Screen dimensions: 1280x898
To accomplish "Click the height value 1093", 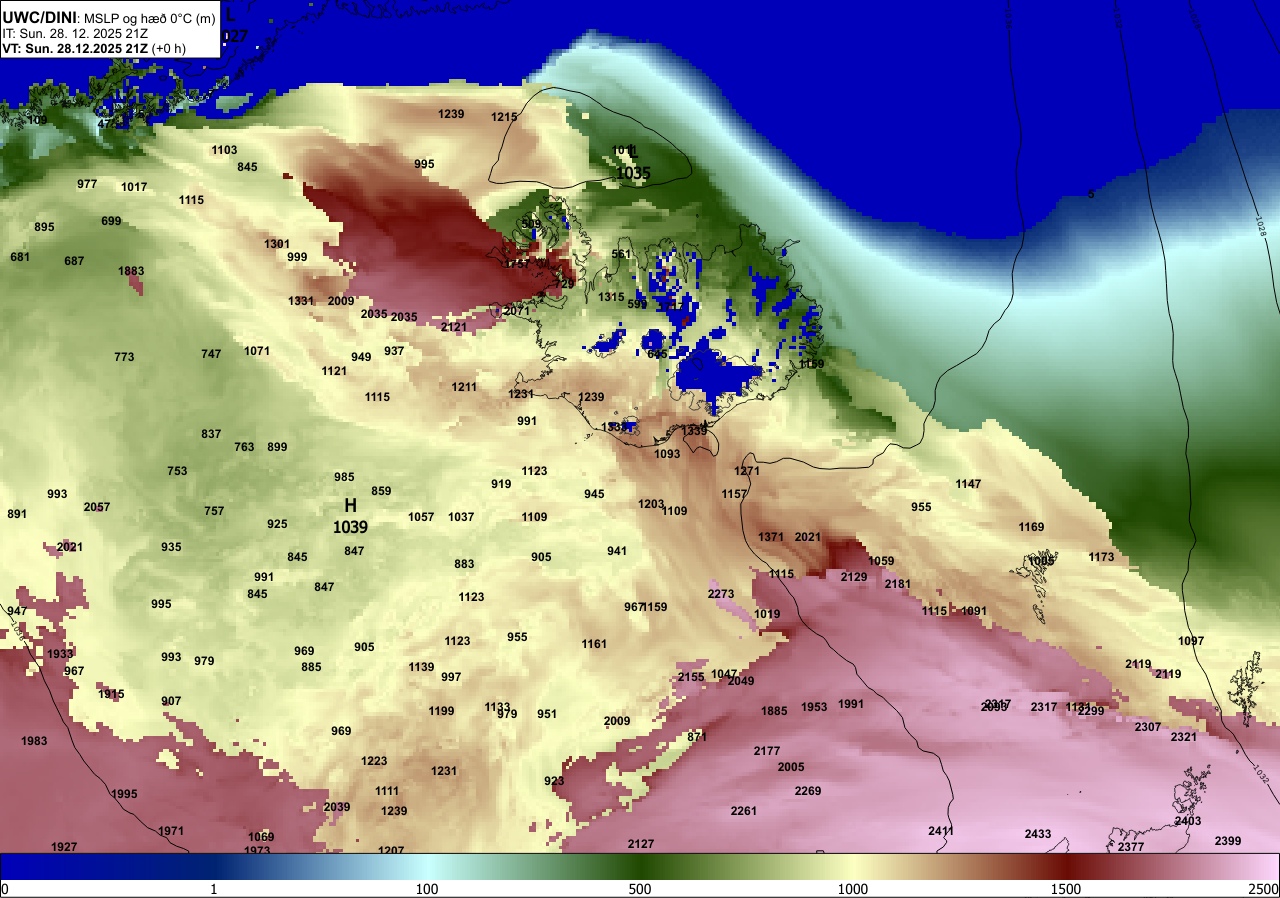I will pos(667,454).
